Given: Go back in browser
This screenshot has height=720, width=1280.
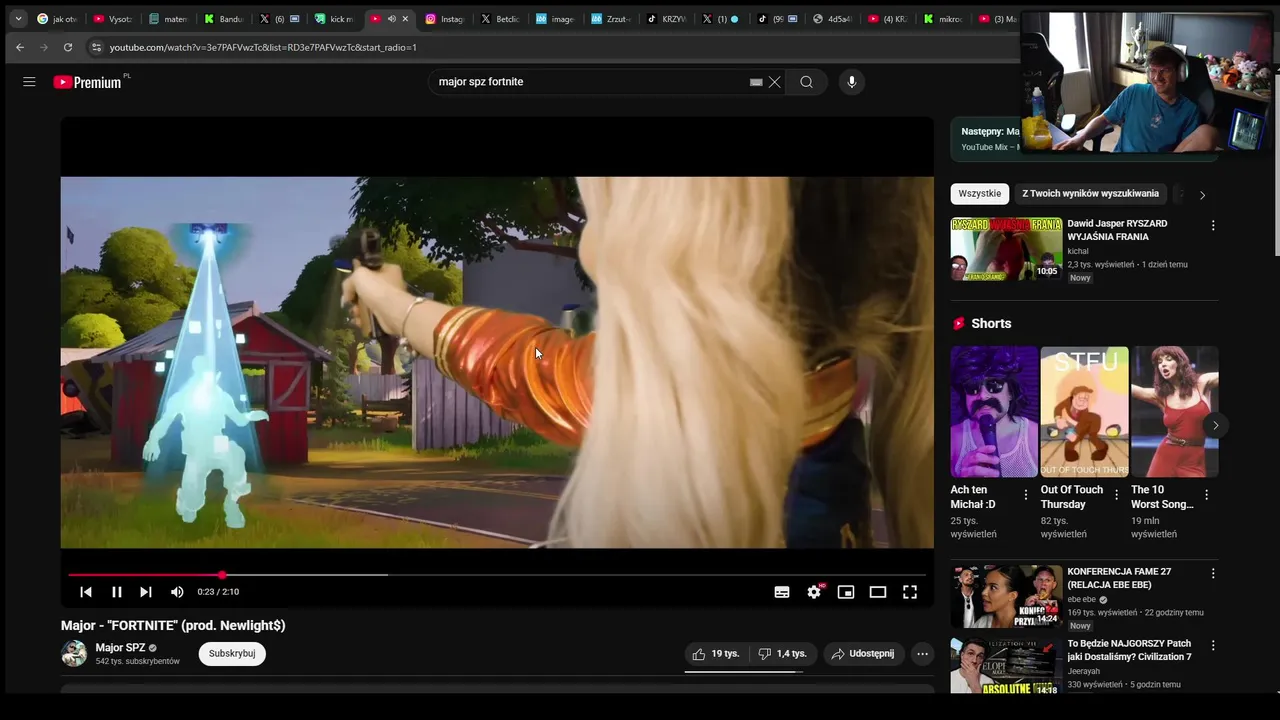Looking at the screenshot, I should pos(19,47).
